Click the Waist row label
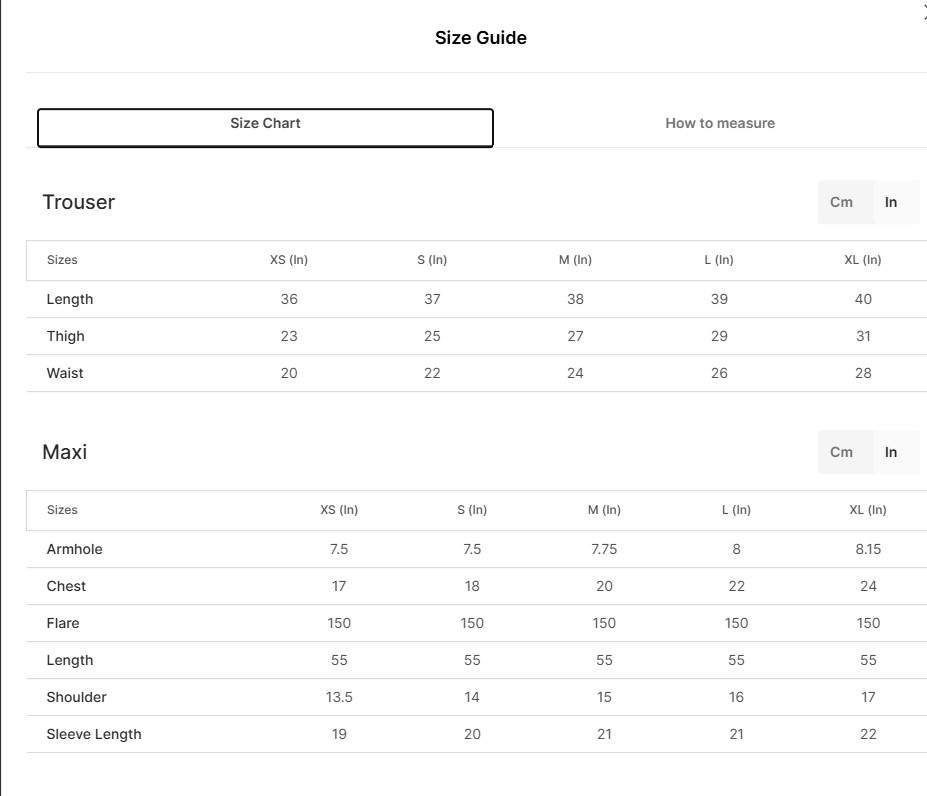The width and height of the screenshot is (927, 796). [x=65, y=373]
